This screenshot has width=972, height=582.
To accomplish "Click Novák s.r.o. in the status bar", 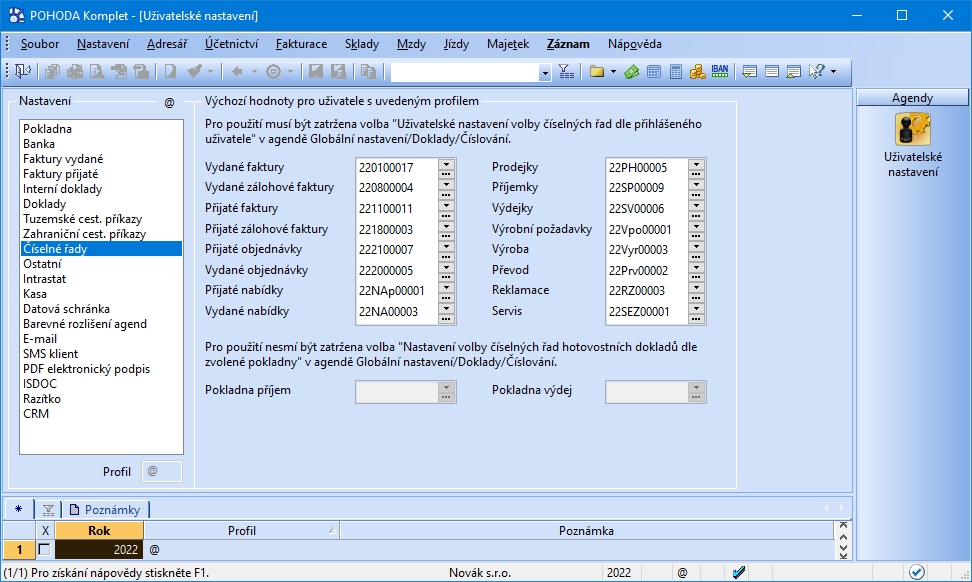I will point(480,573).
